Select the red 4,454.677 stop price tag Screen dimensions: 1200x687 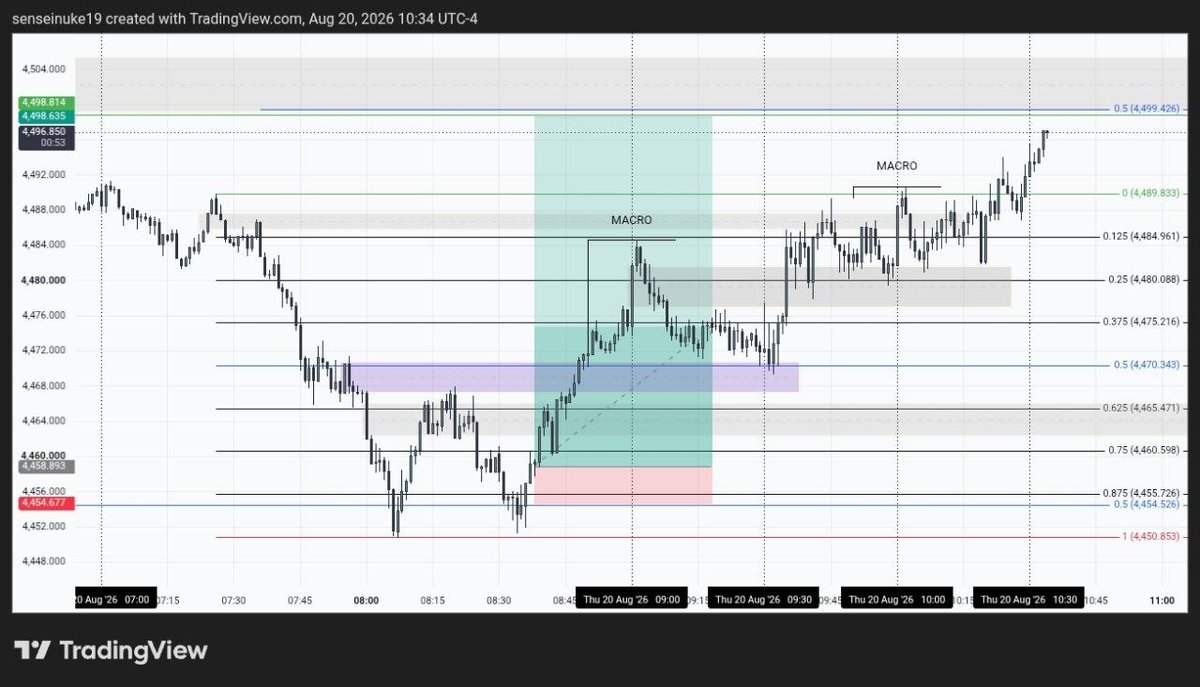pos(46,504)
